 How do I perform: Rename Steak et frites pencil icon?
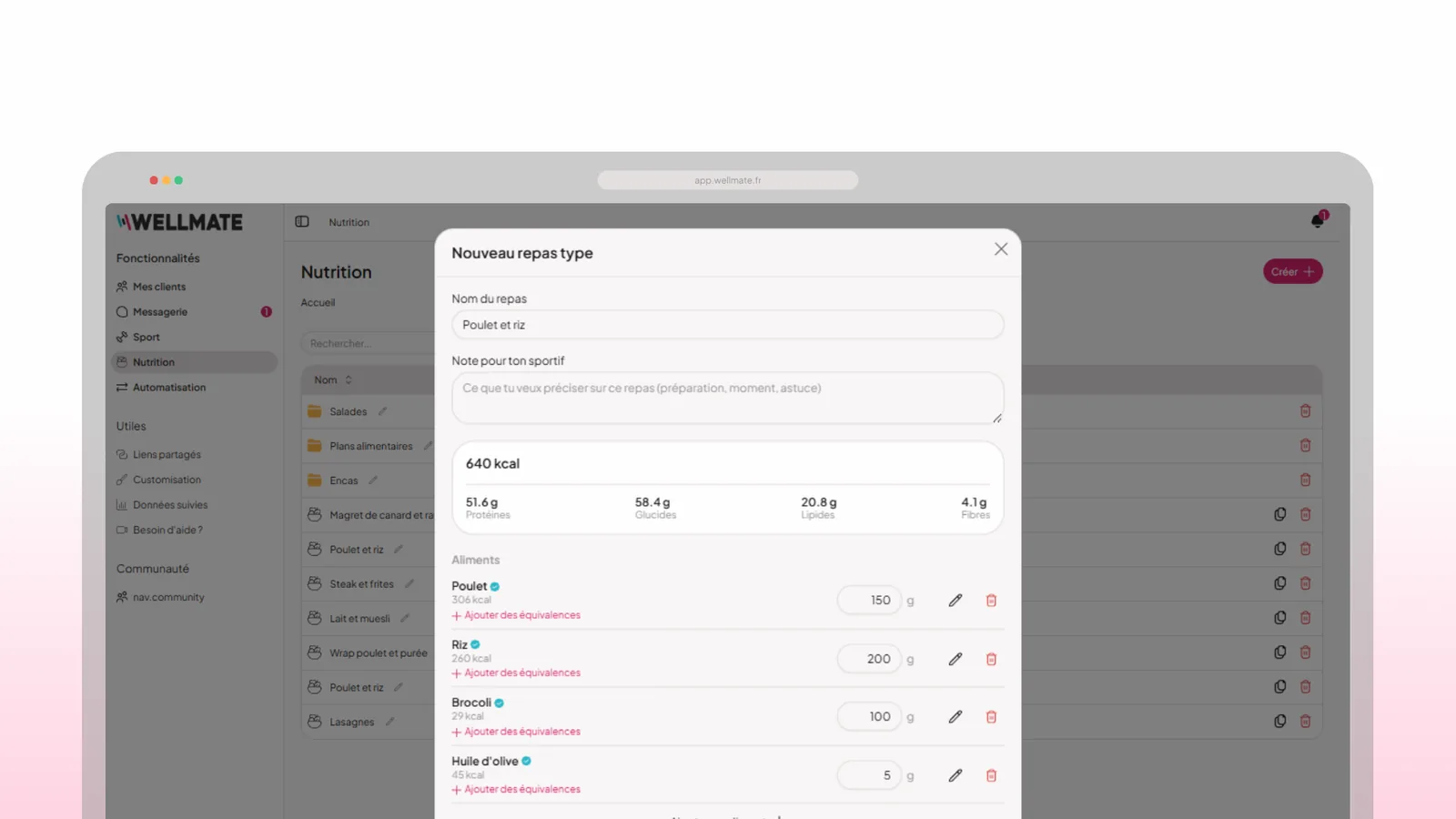coord(409,584)
